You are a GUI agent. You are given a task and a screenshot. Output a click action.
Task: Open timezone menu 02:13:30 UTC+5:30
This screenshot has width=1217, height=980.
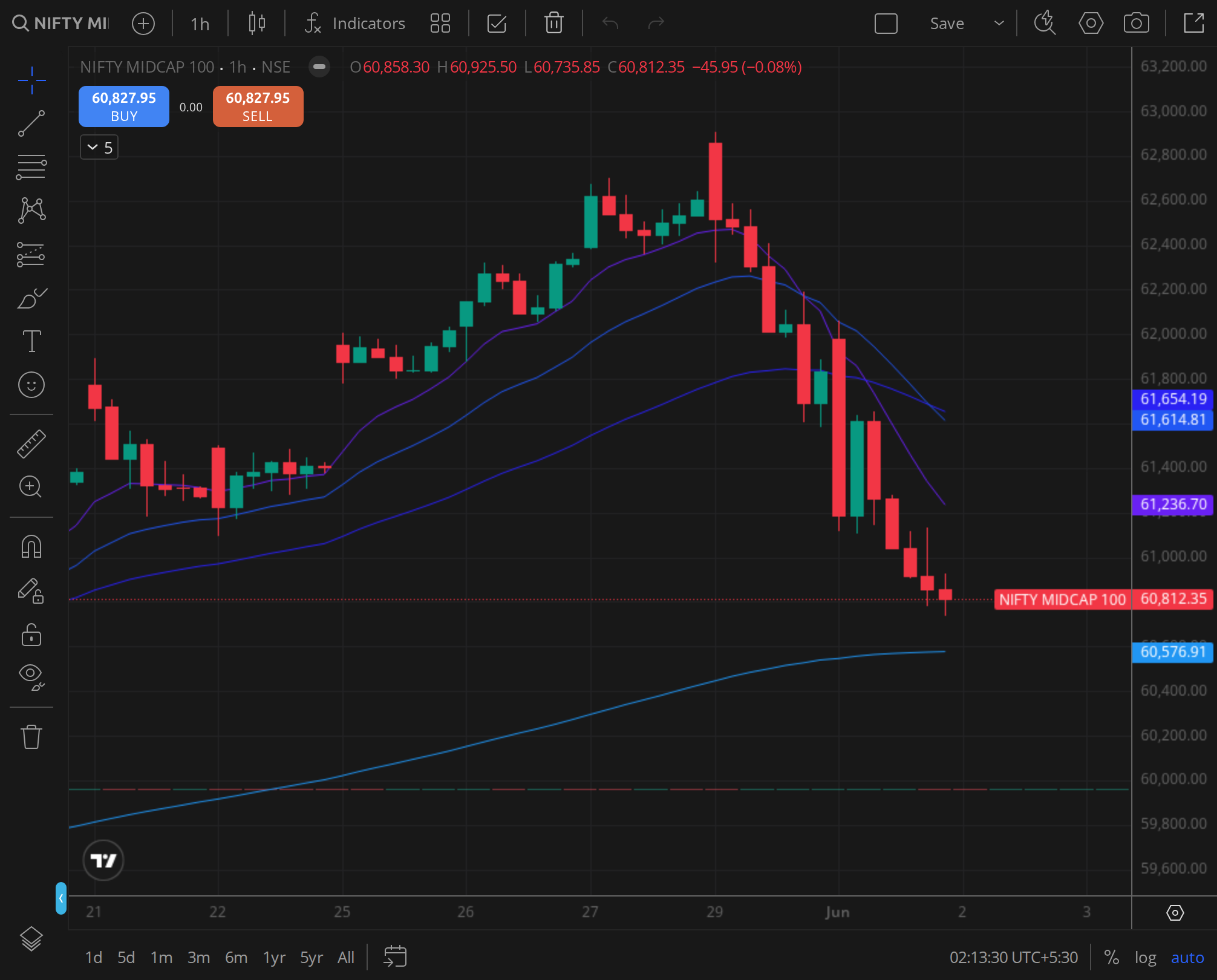click(x=1014, y=958)
